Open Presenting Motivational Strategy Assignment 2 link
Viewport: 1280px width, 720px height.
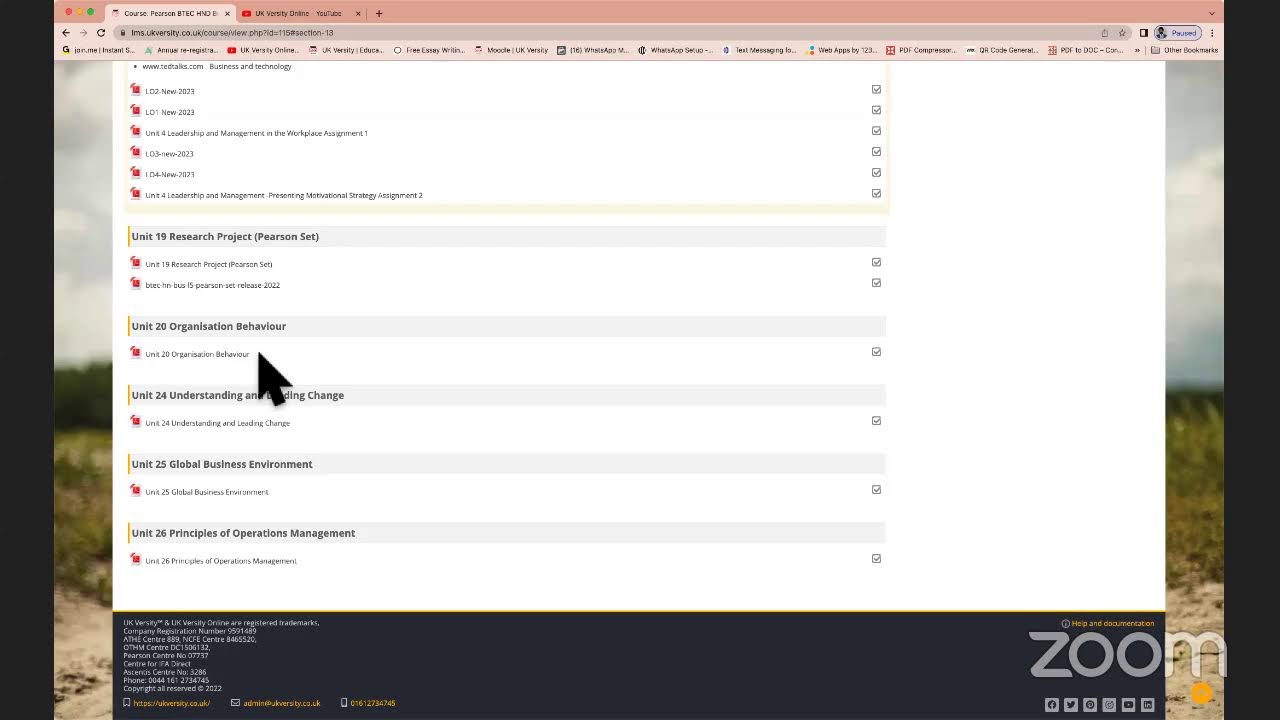point(284,195)
